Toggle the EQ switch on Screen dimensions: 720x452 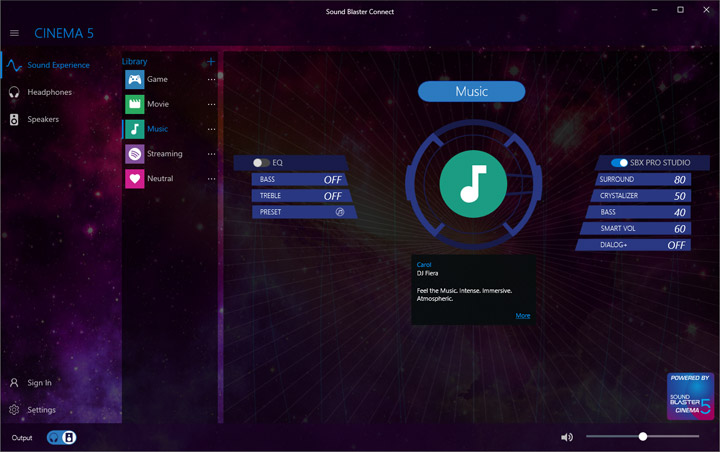pyautogui.click(x=261, y=163)
